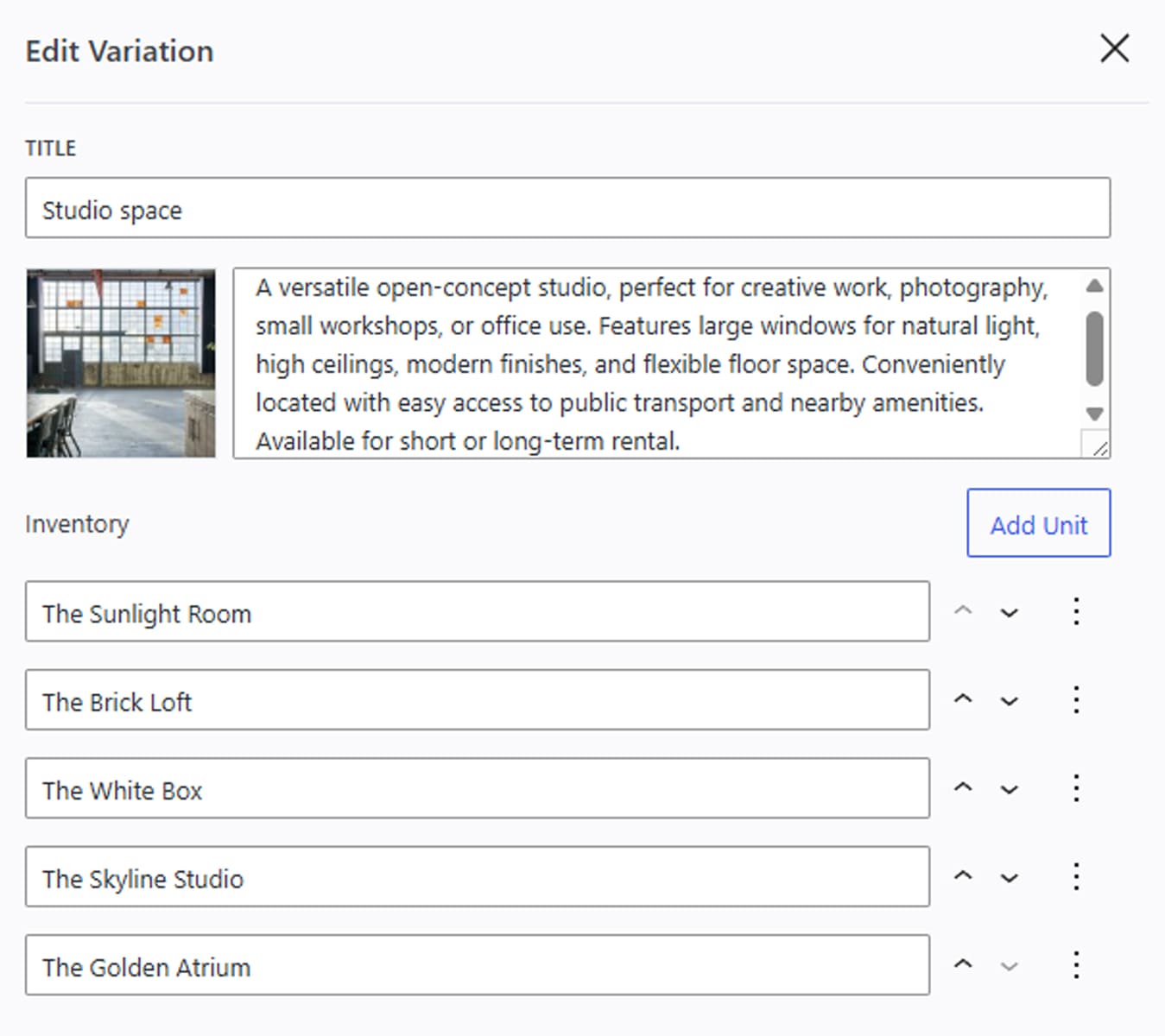
Task: Open options menu for The Sunlight Room
Action: (x=1076, y=611)
